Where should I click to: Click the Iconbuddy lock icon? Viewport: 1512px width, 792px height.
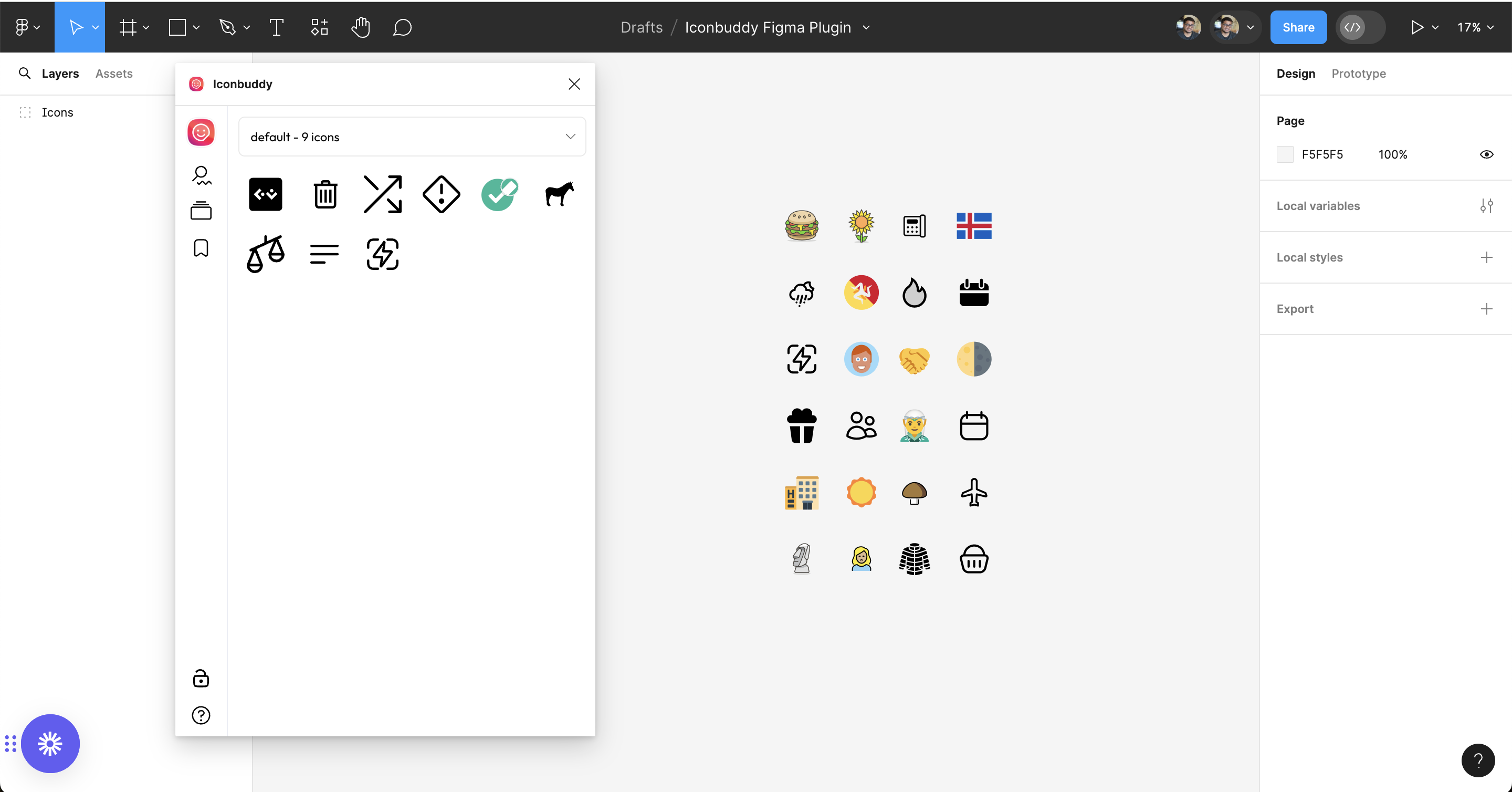[201, 678]
